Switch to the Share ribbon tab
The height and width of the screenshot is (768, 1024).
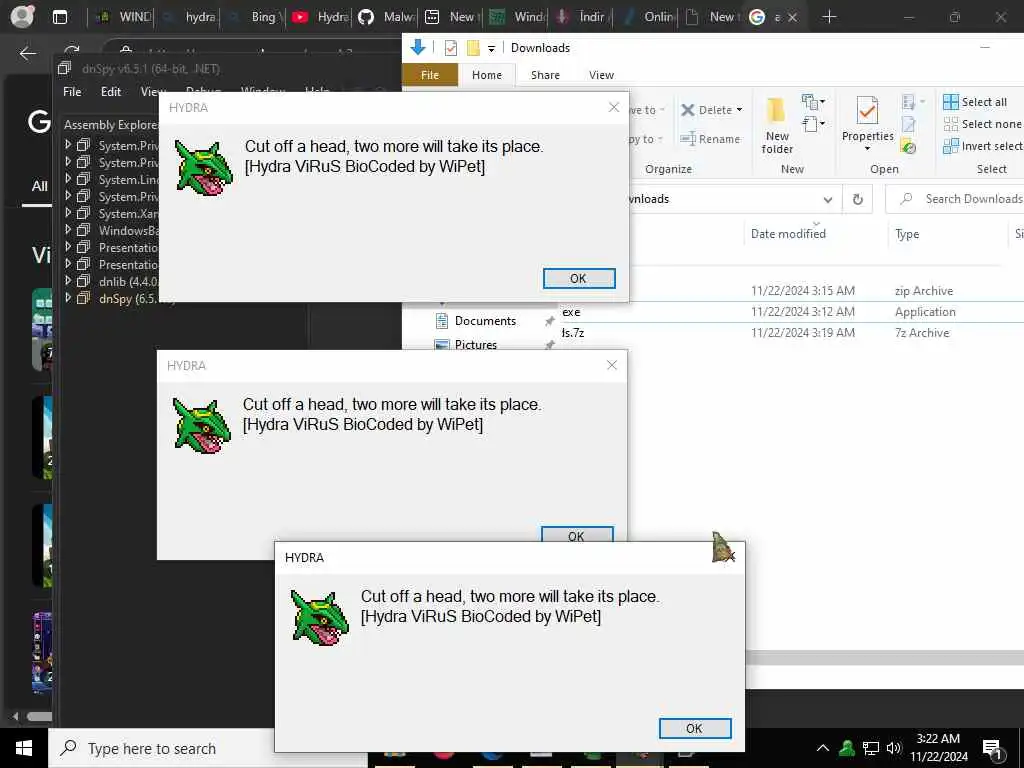[545, 75]
